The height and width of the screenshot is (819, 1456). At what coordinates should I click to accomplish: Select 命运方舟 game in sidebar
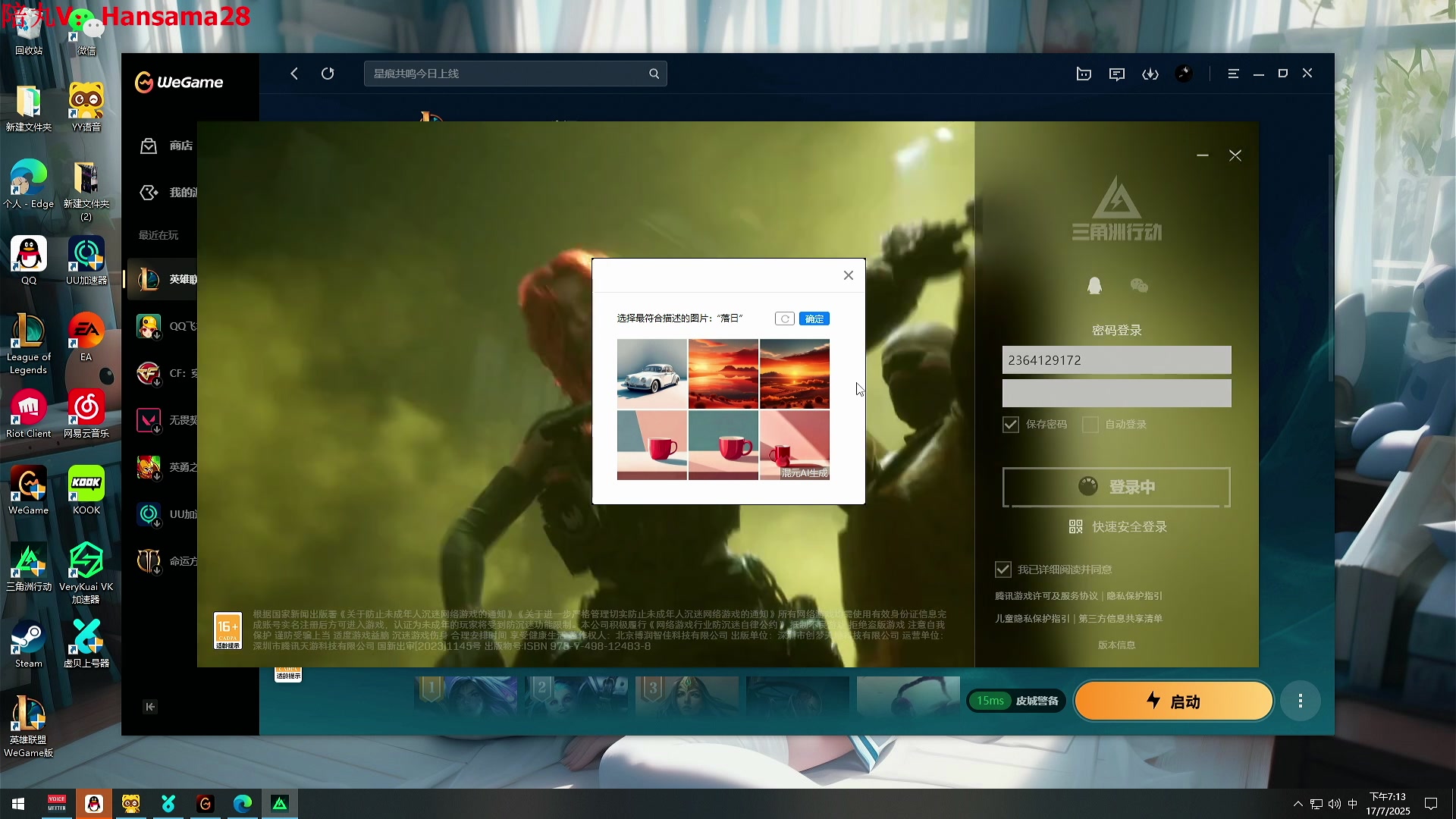[165, 561]
